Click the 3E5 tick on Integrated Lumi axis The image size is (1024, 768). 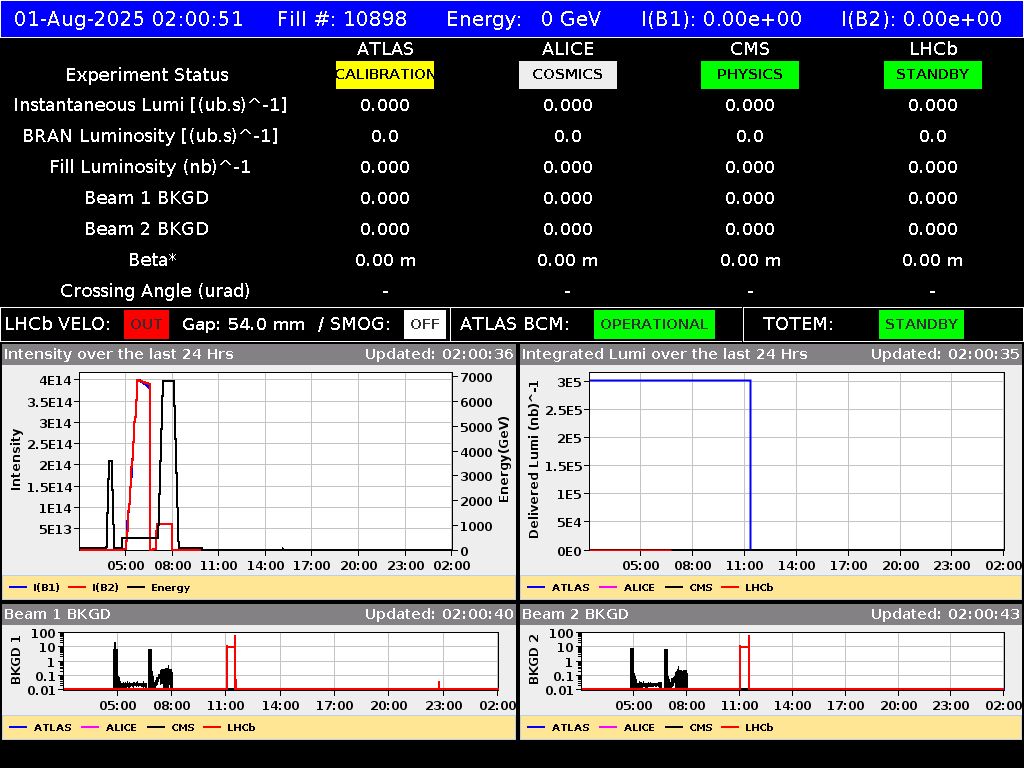coord(569,382)
